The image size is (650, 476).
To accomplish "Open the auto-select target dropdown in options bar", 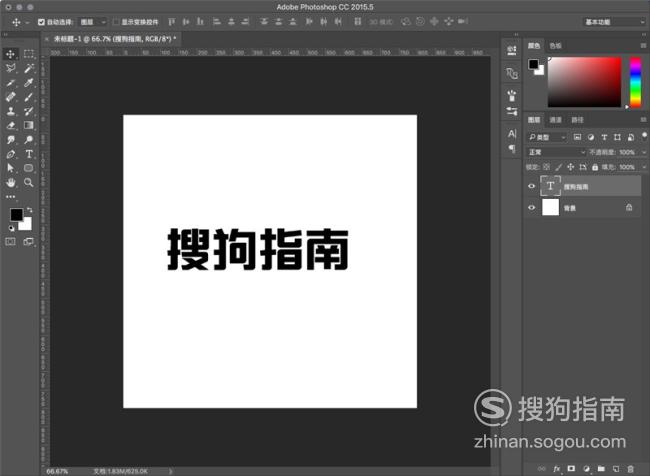I will (x=93, y=22).
